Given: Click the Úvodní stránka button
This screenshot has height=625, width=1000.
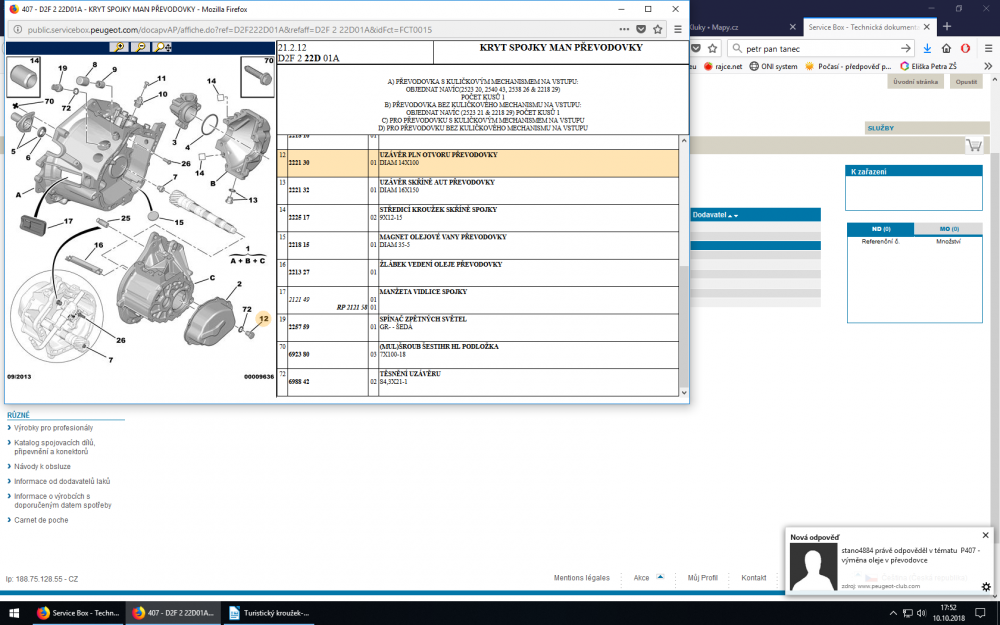Looking at the screenshot, I should pos(915,82).
